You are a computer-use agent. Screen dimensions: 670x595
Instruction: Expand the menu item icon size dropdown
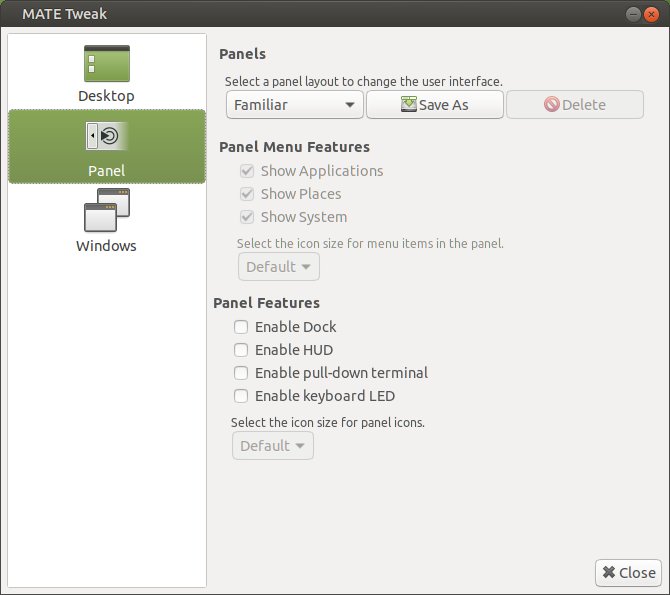tap(278, 267)
